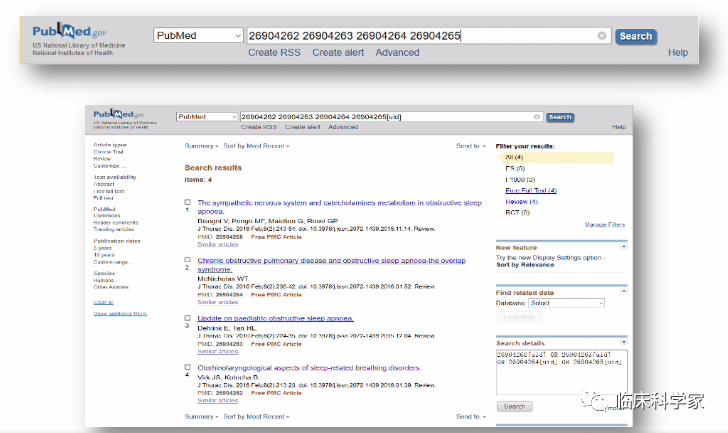The image size is (728, 433).
Task: Open the top Send to dropdown
Action: (471, 146)
